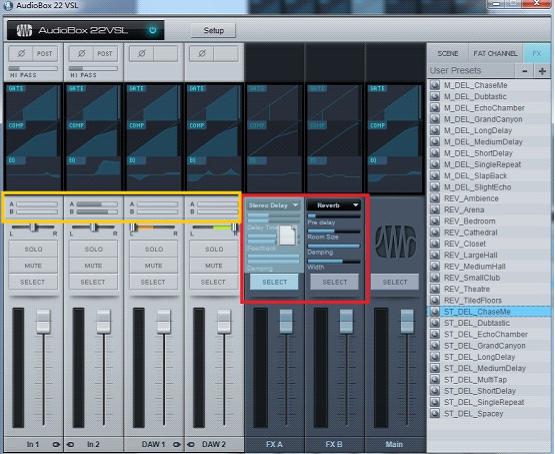Click the Main volume fader
This screenshot has width=555, height=454.
(407, 321)
